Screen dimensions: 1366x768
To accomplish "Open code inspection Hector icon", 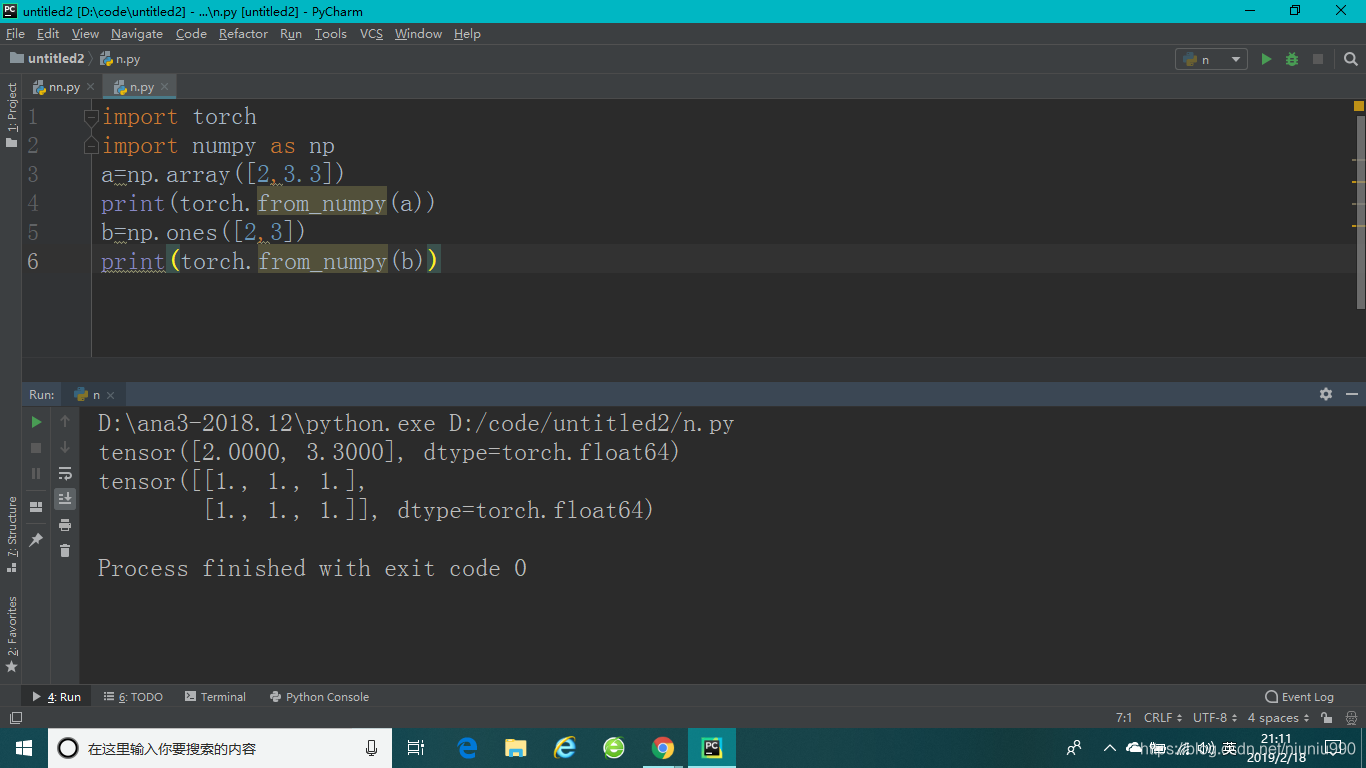I will pos(1349,718).
